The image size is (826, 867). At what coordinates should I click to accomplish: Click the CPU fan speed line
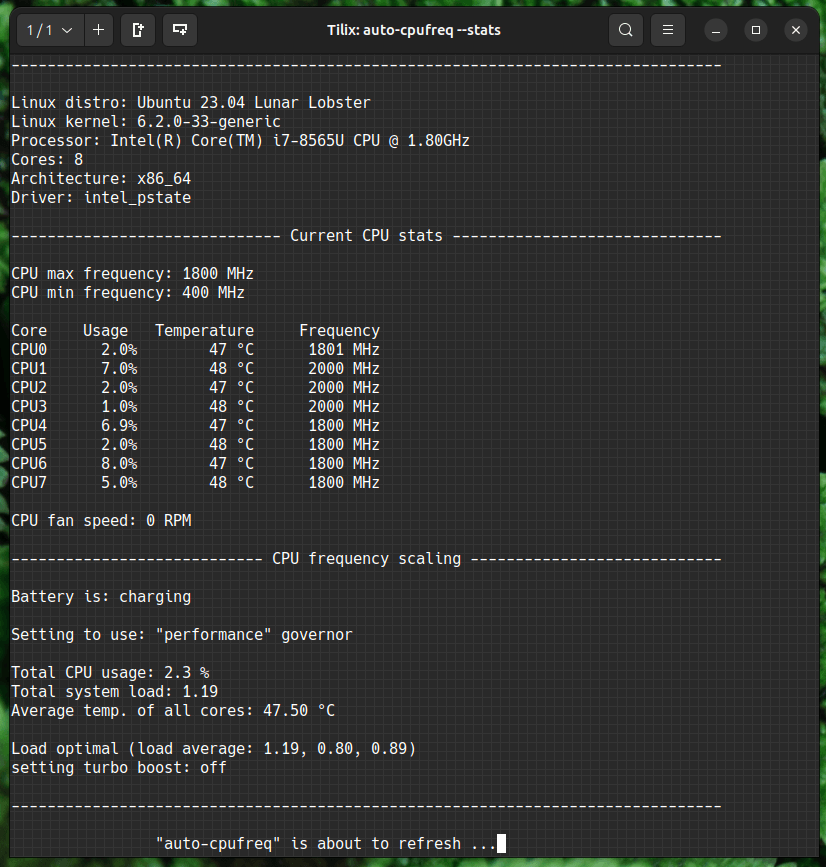[x=101, y=521]
